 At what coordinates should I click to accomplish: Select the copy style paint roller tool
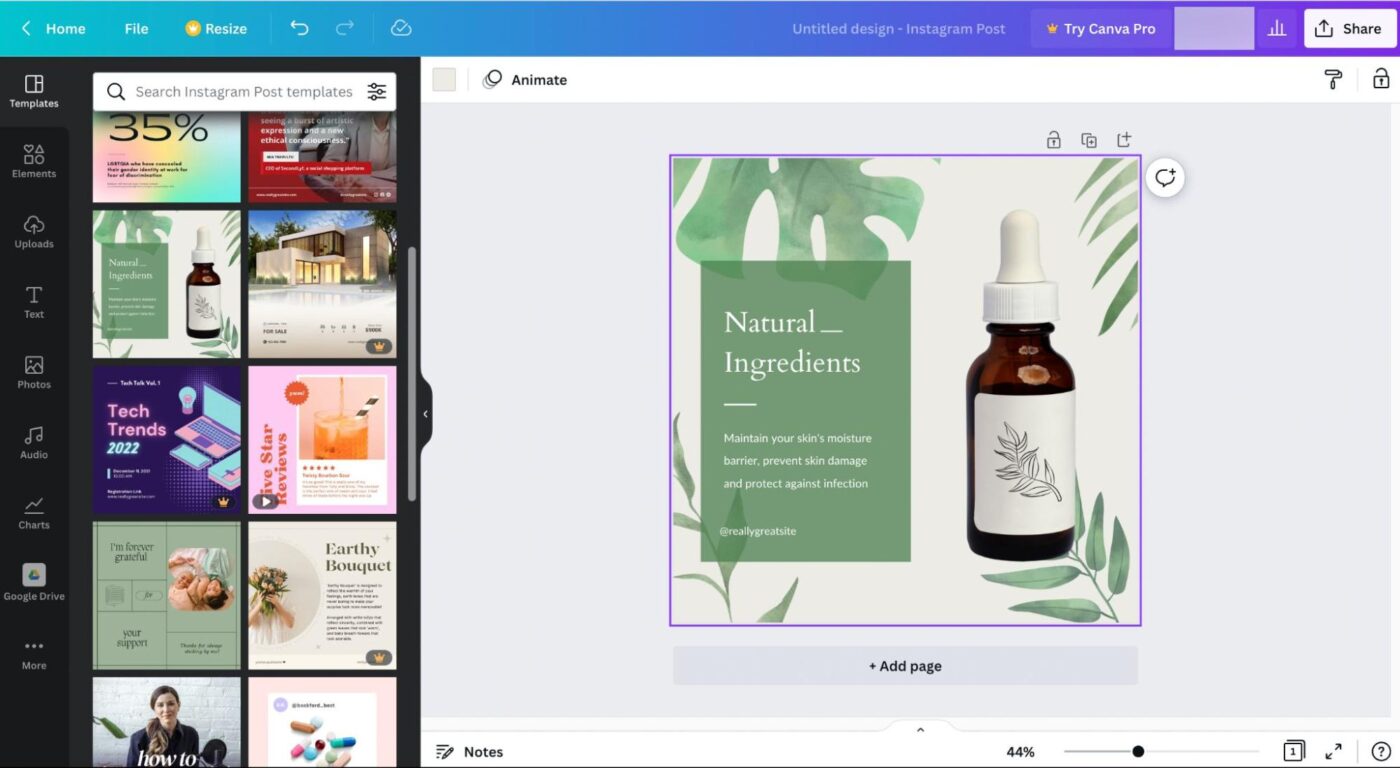pos(1332,79)
